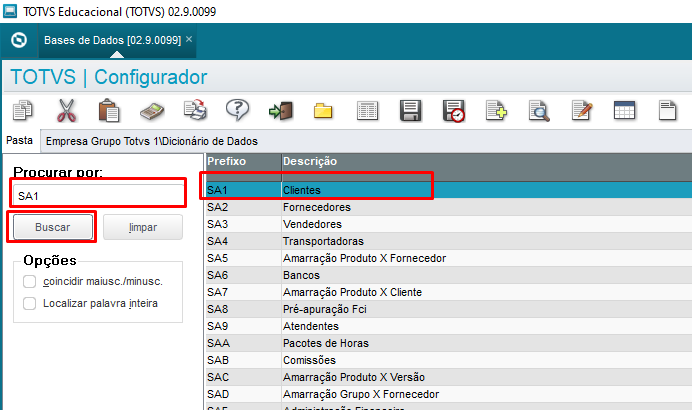Click the SA8 prefix cell
692x410 pixels.
pos(243,309)
